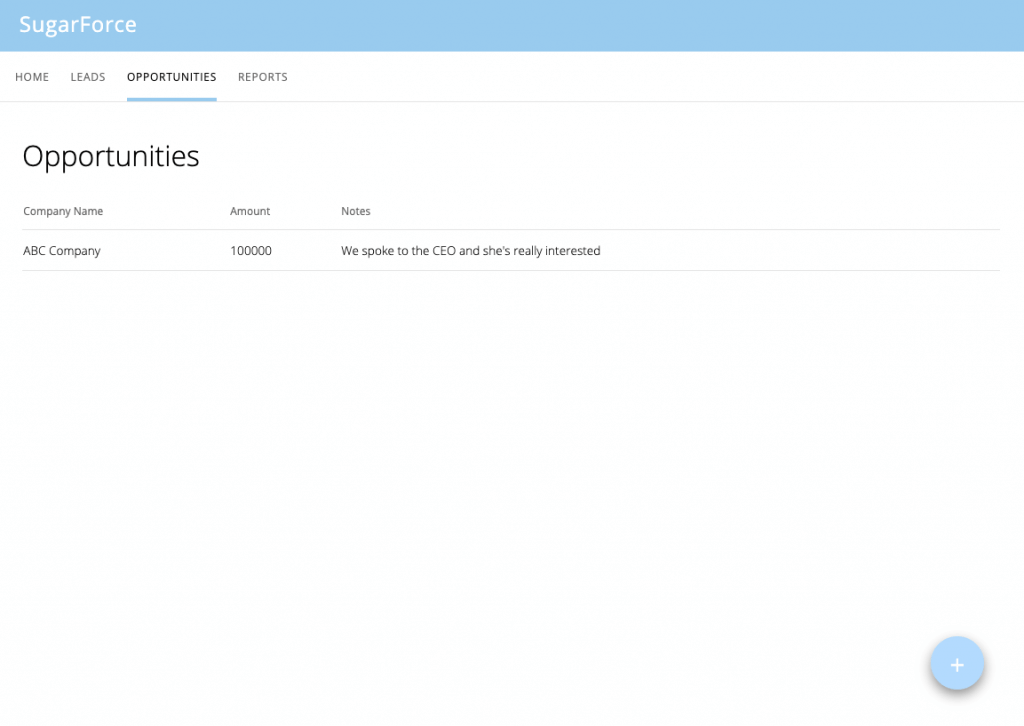Screen dimensions: 1024x726
Task: Click the SugarForce app title
Action: [78, 25]
